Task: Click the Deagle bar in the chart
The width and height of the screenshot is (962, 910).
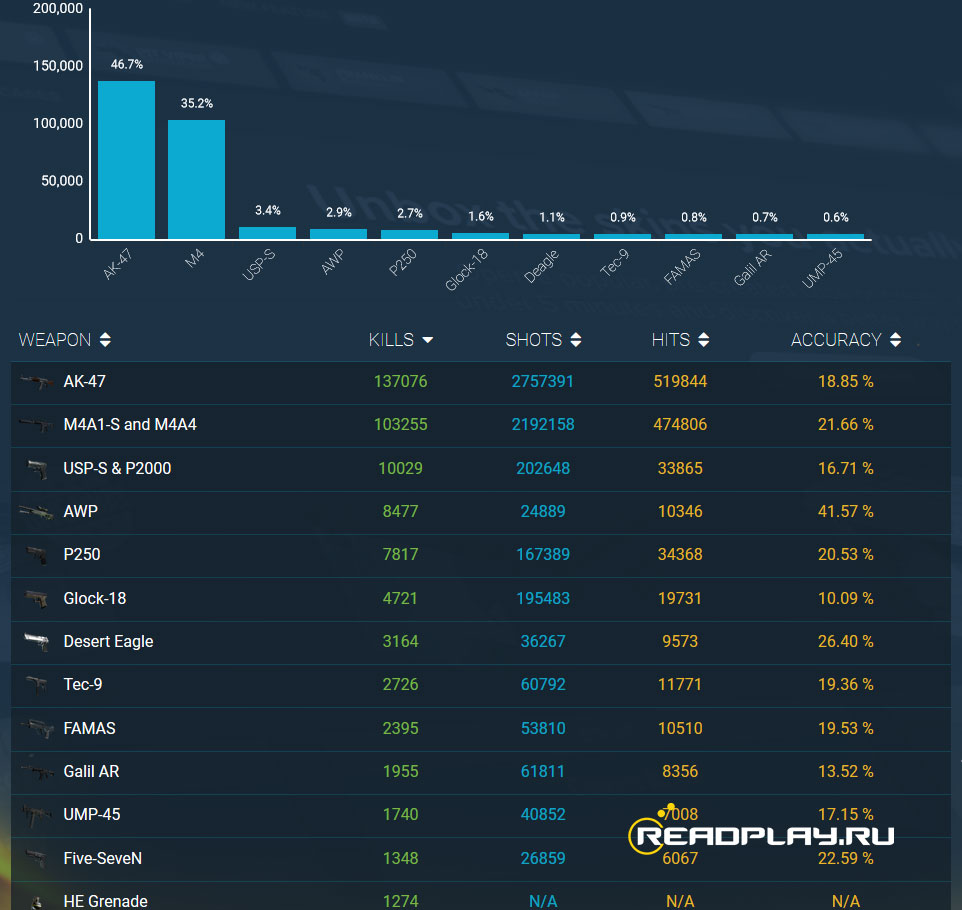Action: [x=551, y=236]
